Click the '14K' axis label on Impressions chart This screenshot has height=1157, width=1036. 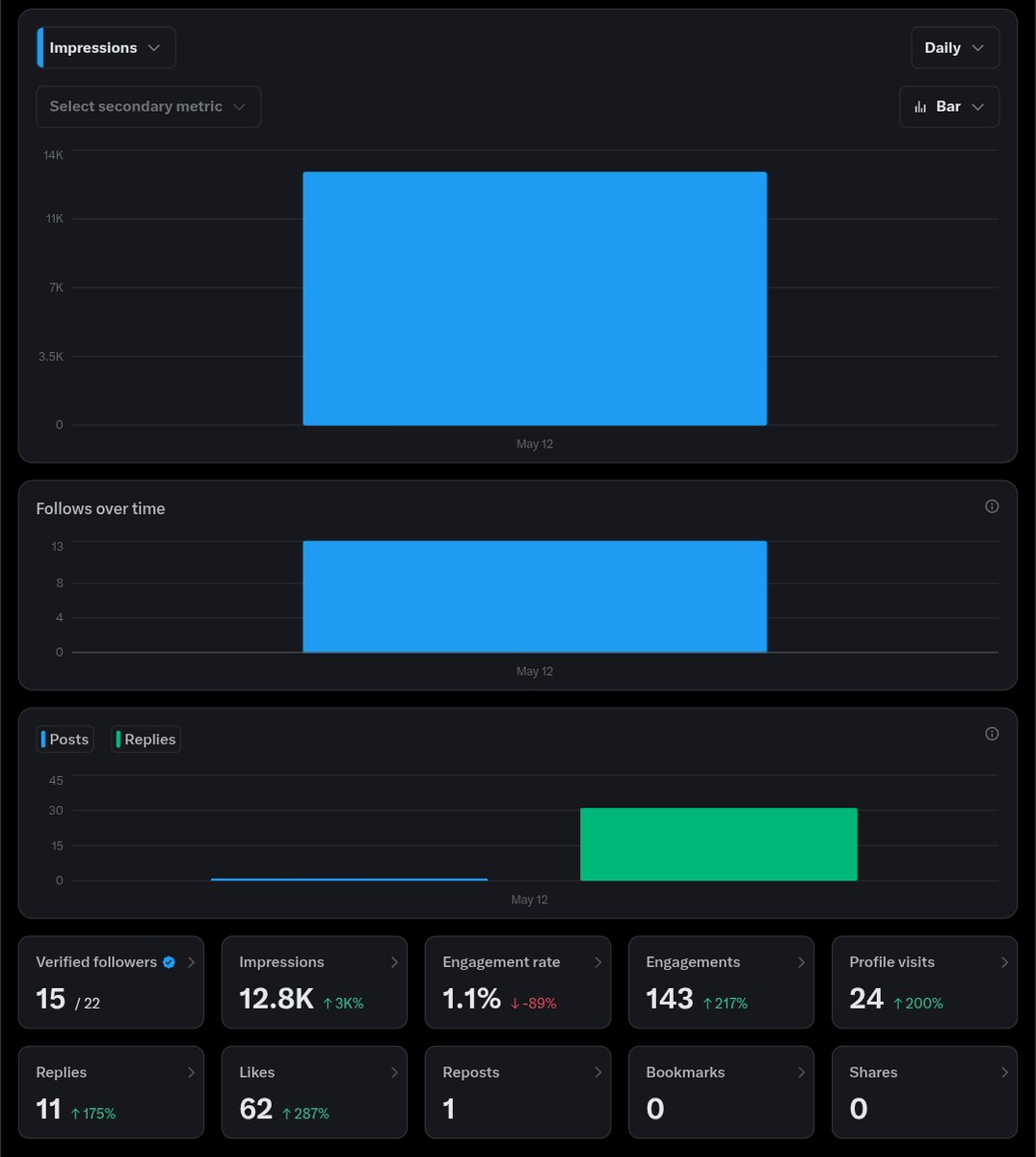(53, 154)
